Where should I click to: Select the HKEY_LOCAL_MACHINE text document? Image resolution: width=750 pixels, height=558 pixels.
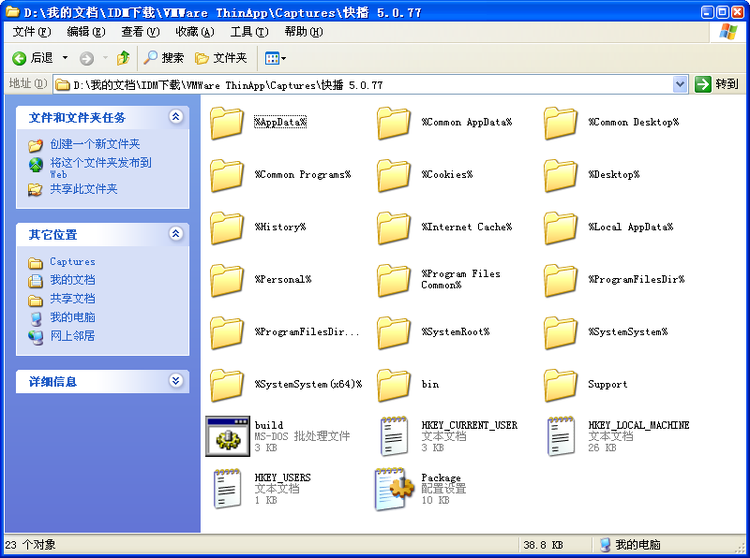point(561,436)
